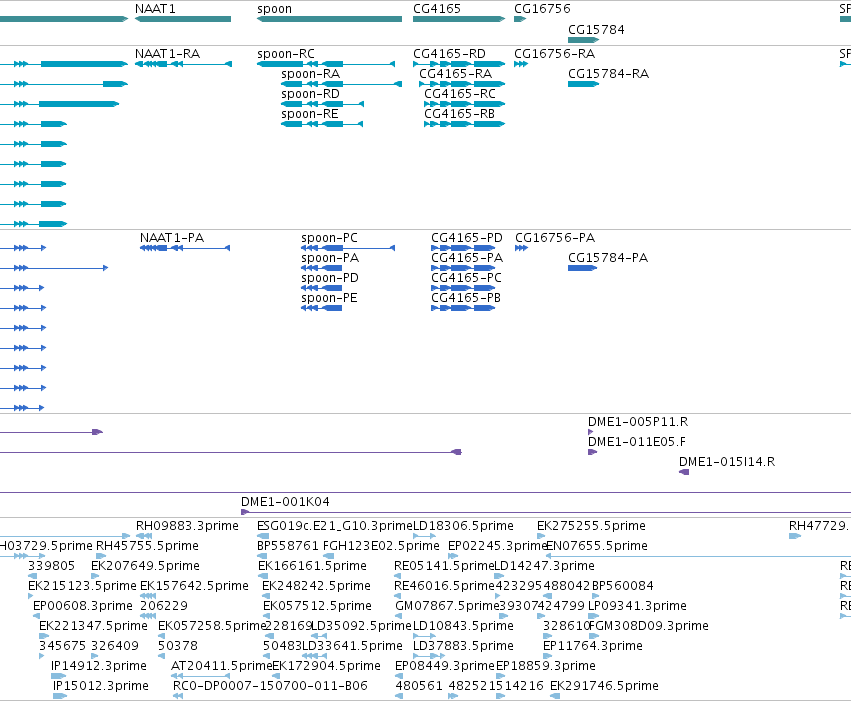Select transcript CG4165-RC
Viewport: 851px width, 701px height.
pos(460,94)
